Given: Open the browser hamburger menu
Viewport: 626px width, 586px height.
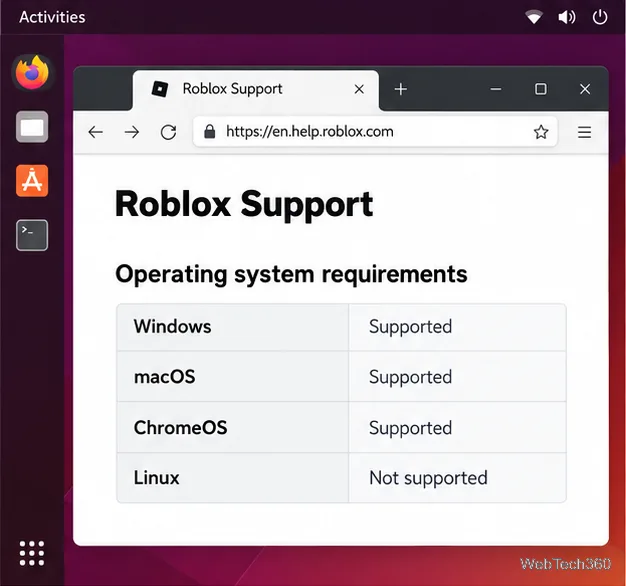Looking at the screenshot, I should tap(584, 132).
